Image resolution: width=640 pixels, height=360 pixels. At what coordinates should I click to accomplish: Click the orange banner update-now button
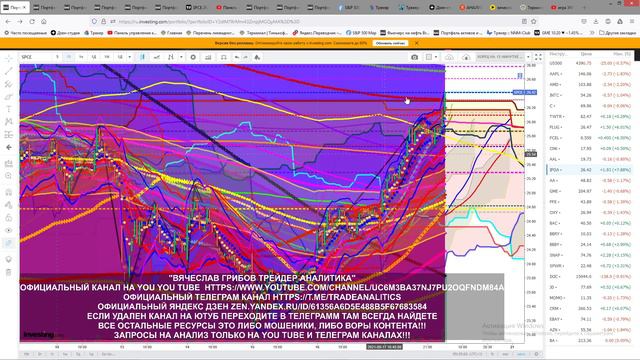(390, 43)
